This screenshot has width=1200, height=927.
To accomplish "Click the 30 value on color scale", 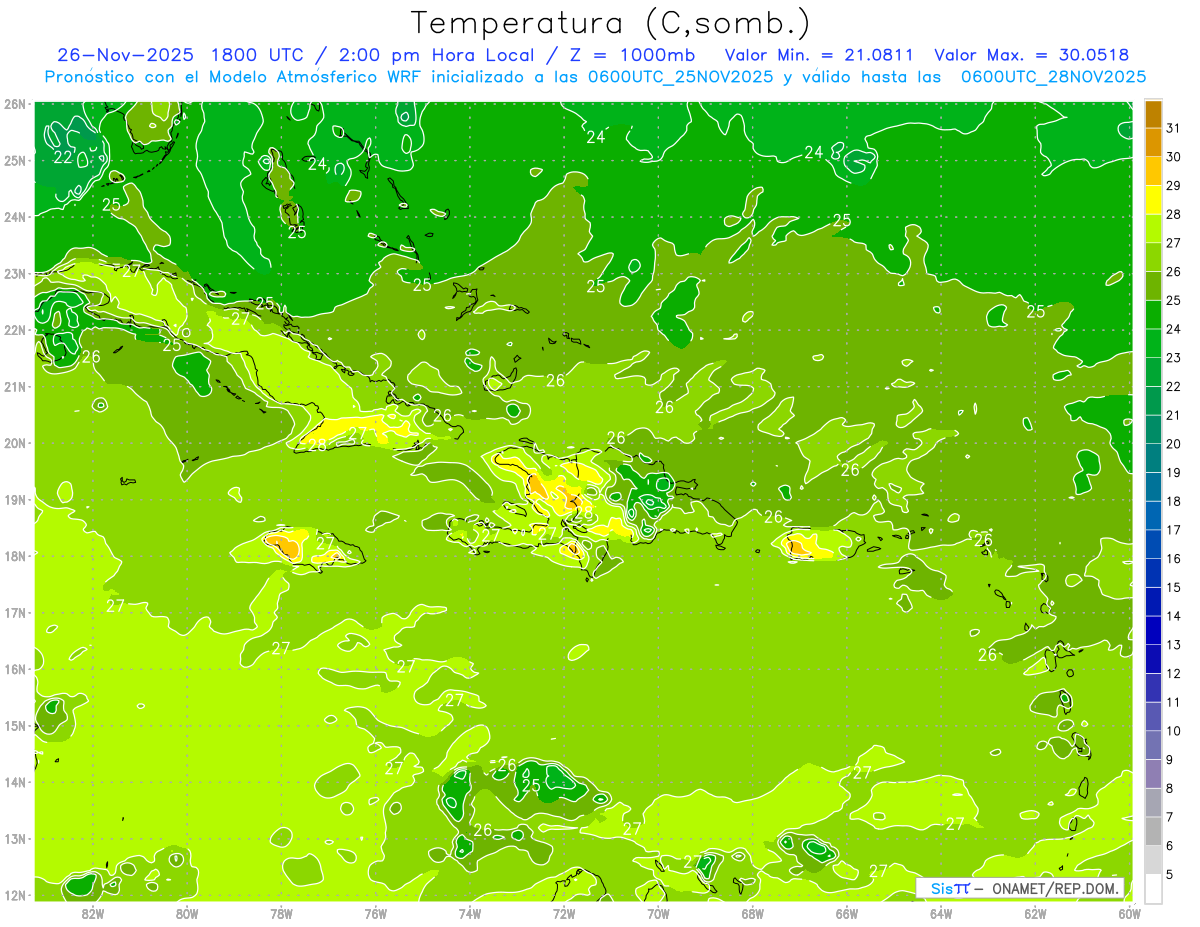I will (1173, 156).
